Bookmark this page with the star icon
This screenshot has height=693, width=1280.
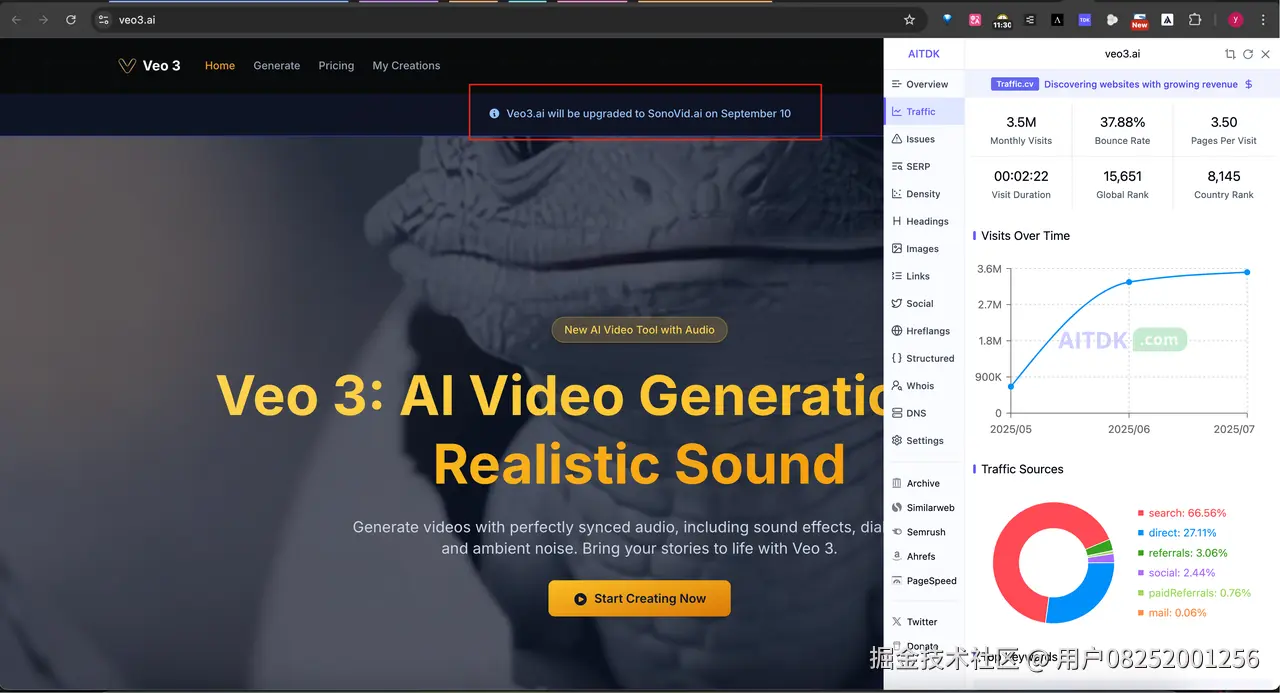click(909, 20)
